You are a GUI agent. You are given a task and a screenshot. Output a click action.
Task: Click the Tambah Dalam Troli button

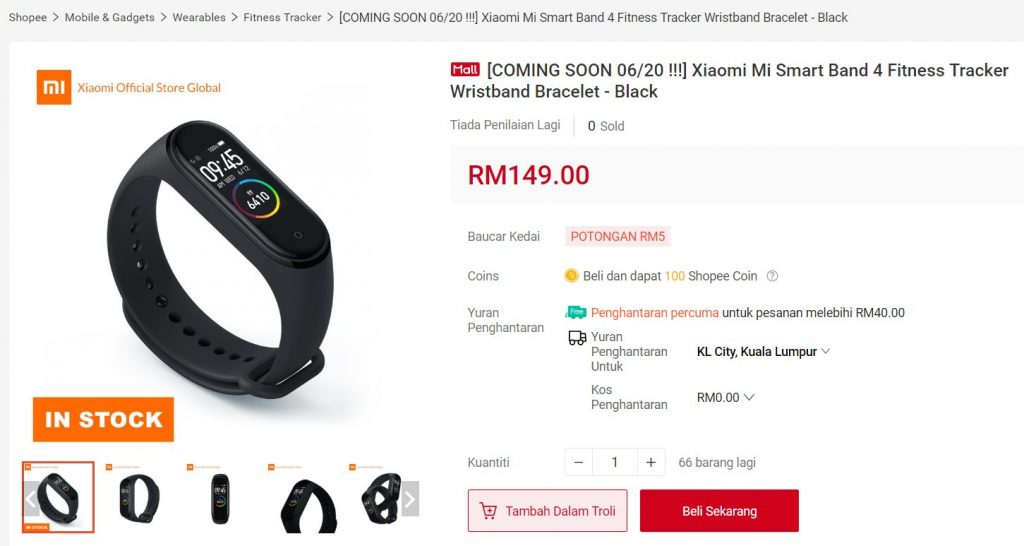547,511
